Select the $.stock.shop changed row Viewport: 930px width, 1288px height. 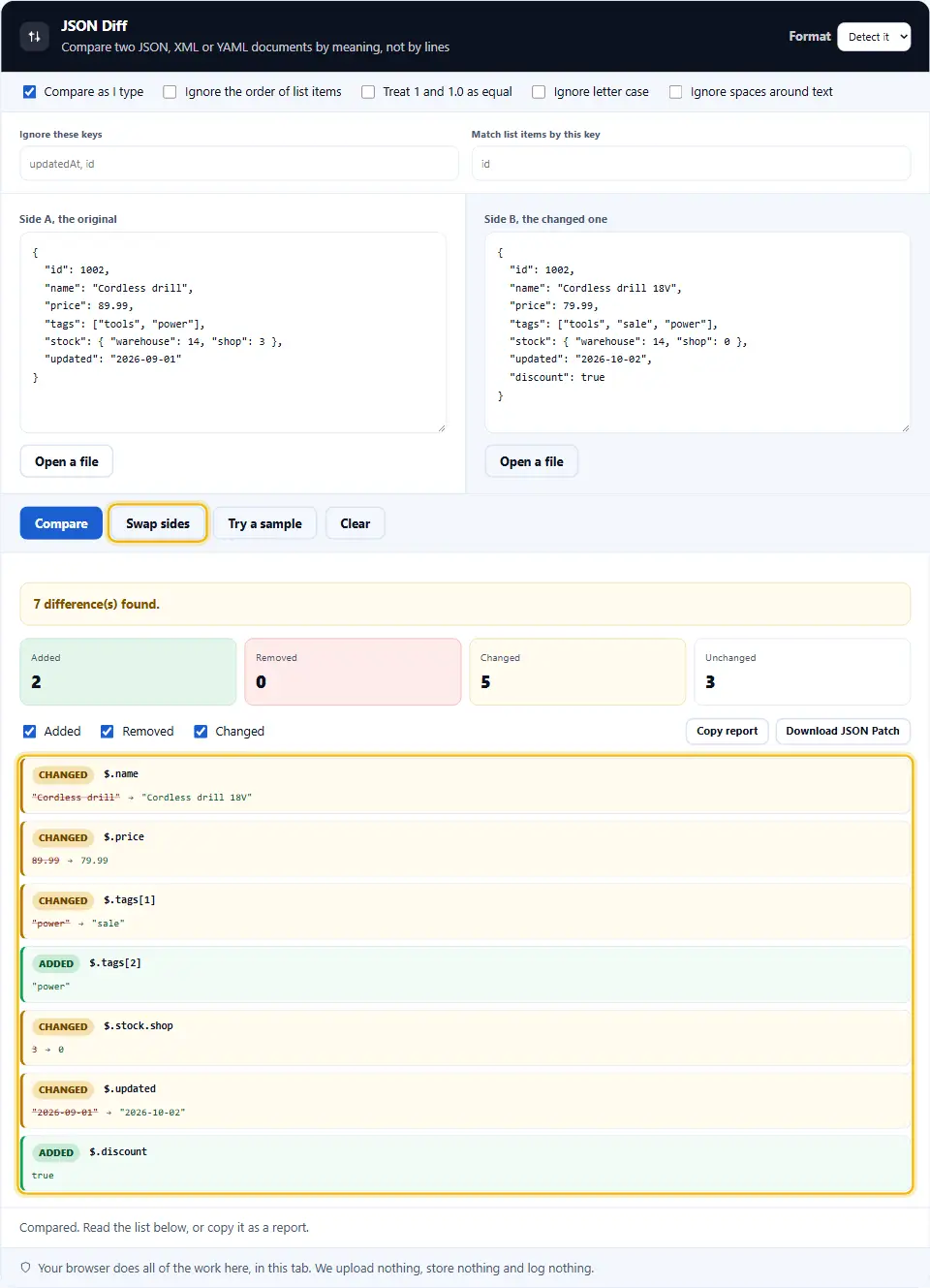[x=465, y=1037]
